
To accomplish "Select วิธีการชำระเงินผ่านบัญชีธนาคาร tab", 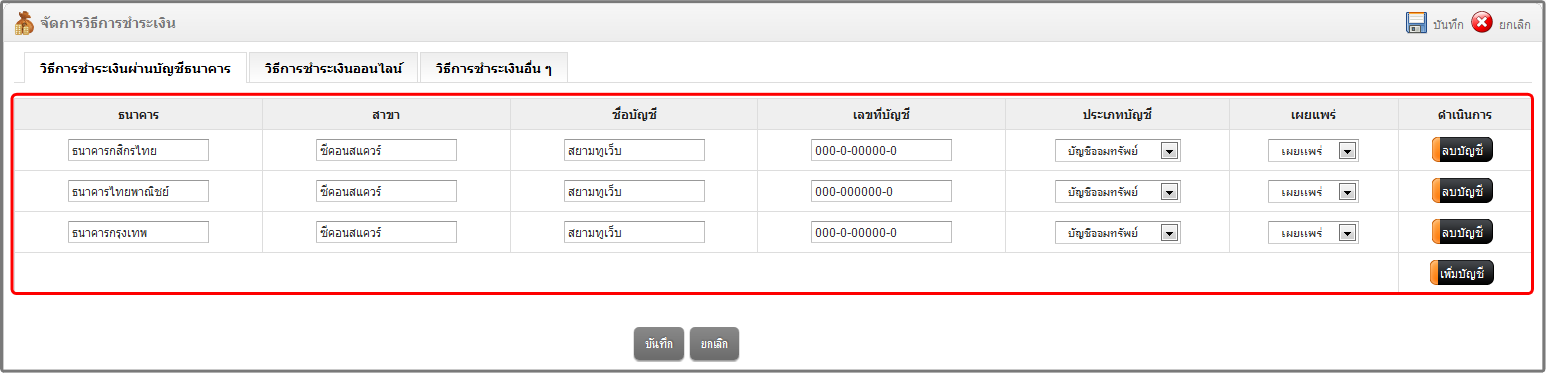I will click(135, 68).
